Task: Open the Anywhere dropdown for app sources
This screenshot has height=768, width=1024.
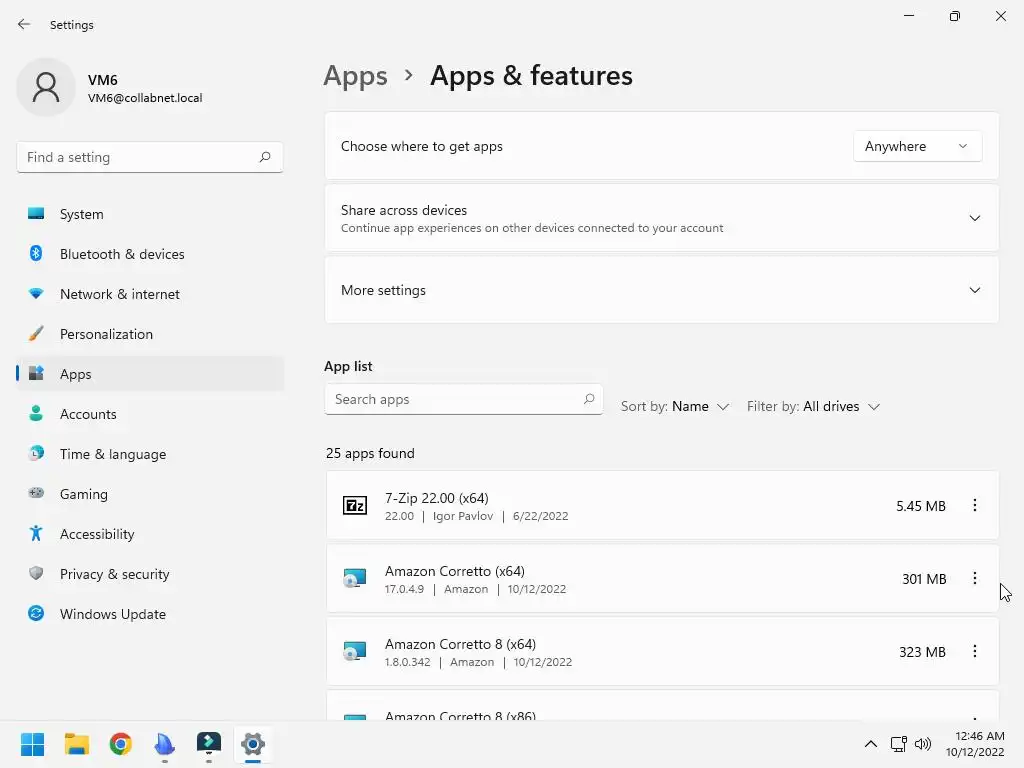Action: click(x=917, y=146)
